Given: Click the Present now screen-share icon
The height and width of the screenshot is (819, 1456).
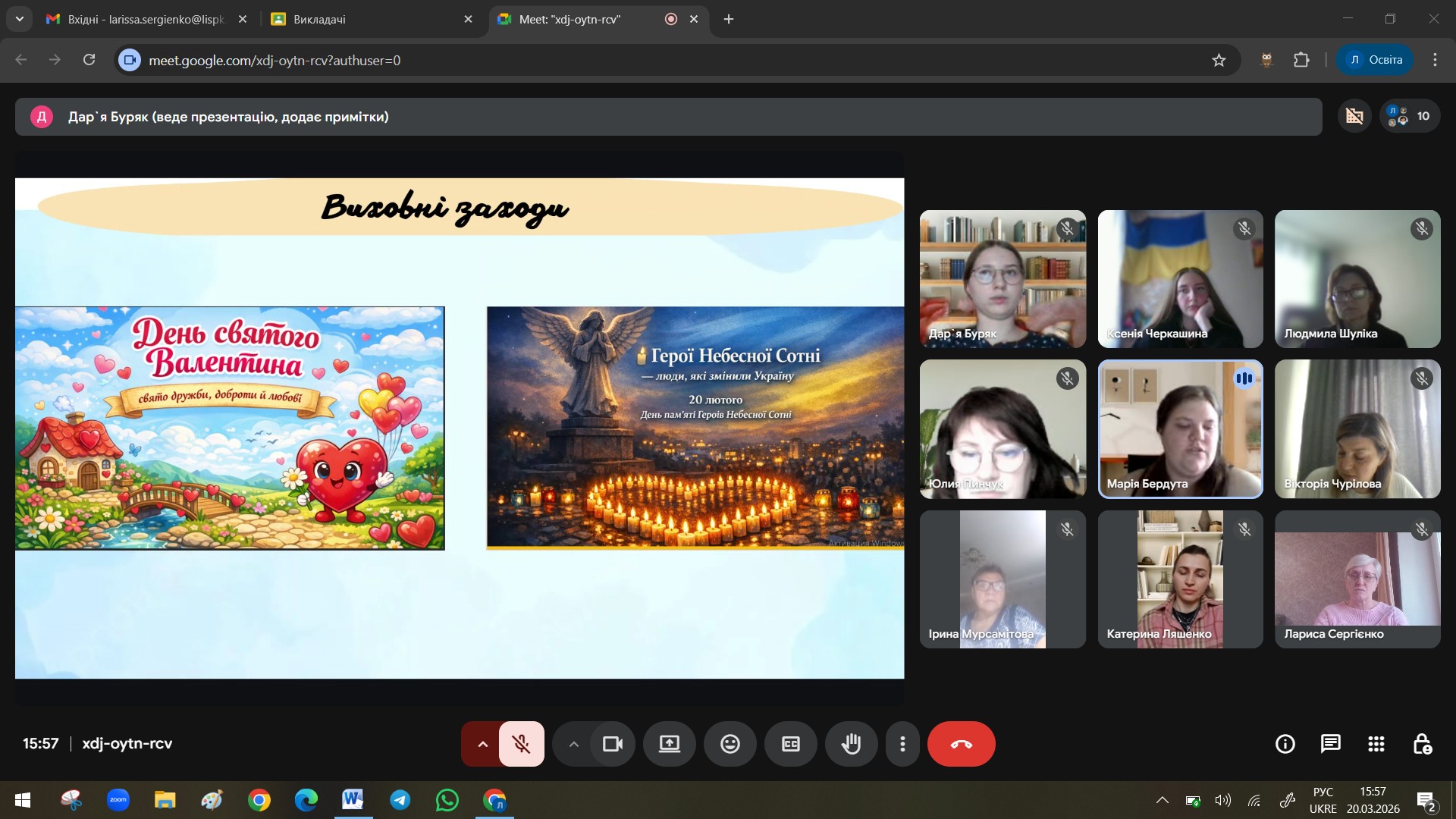Looking at the screenshot, I should pyautogui.click(x=669, y=744).
